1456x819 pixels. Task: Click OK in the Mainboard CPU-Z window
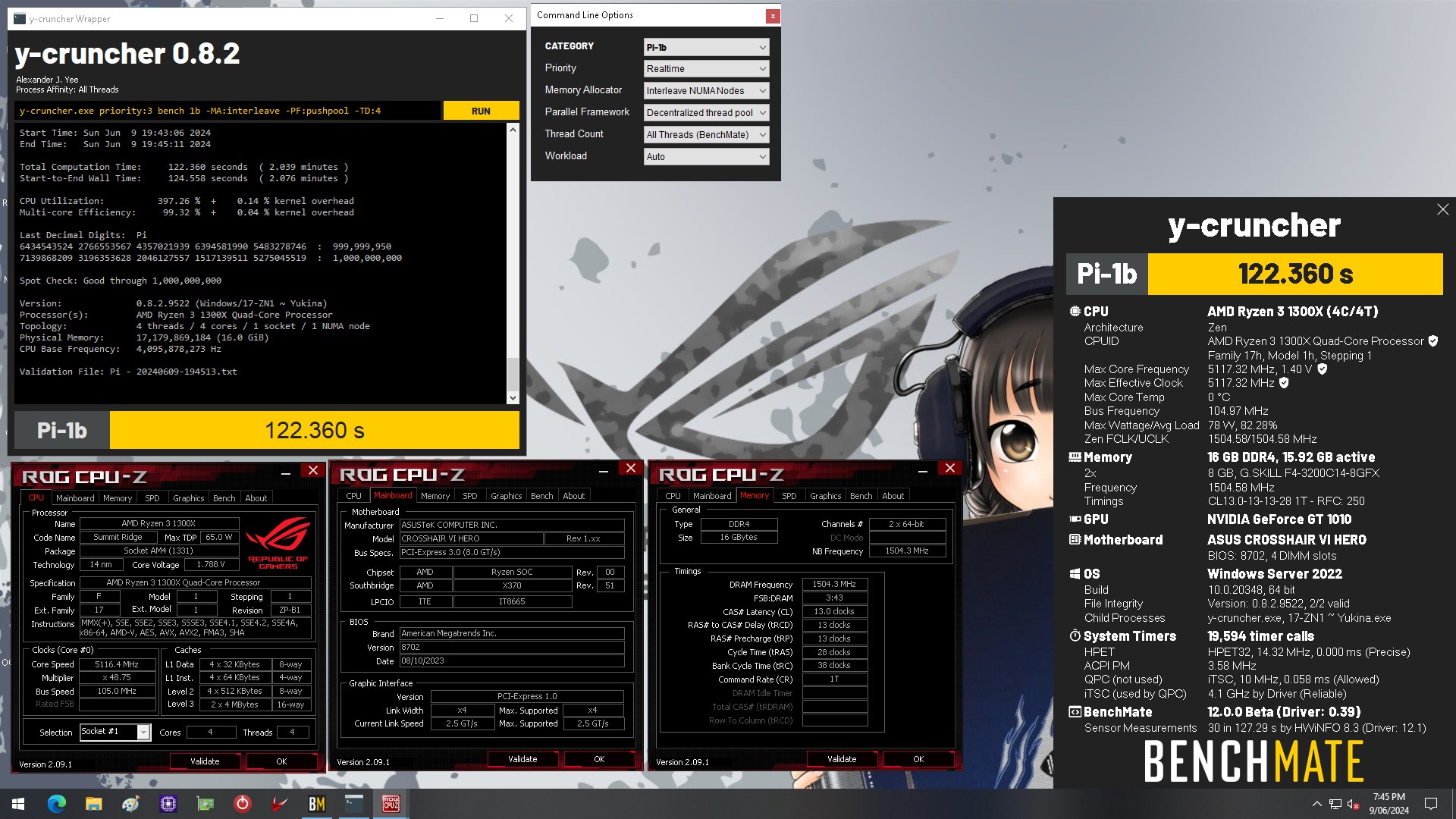coord(599,759)
